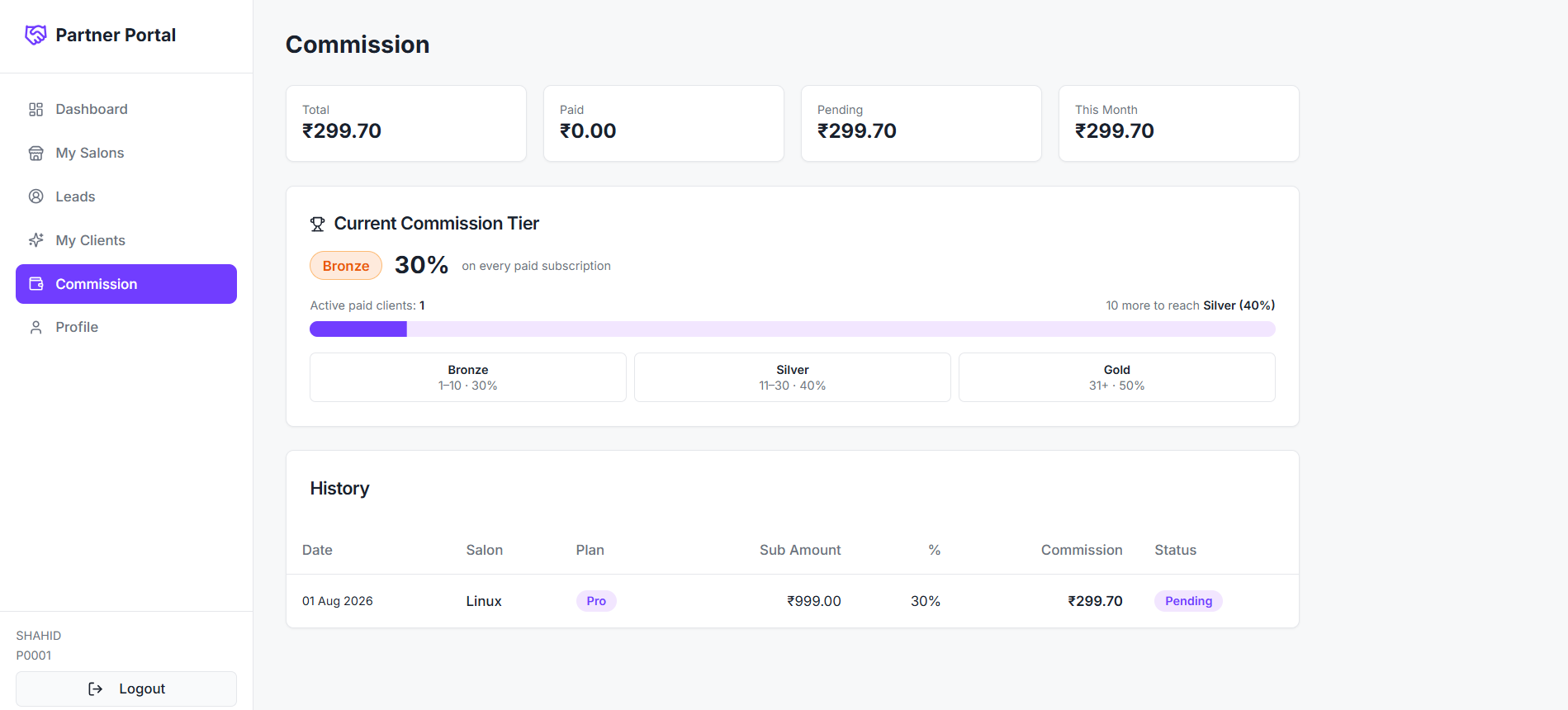Click the History section heading
The image size is (1568, 710).
[x=339, y=488]
